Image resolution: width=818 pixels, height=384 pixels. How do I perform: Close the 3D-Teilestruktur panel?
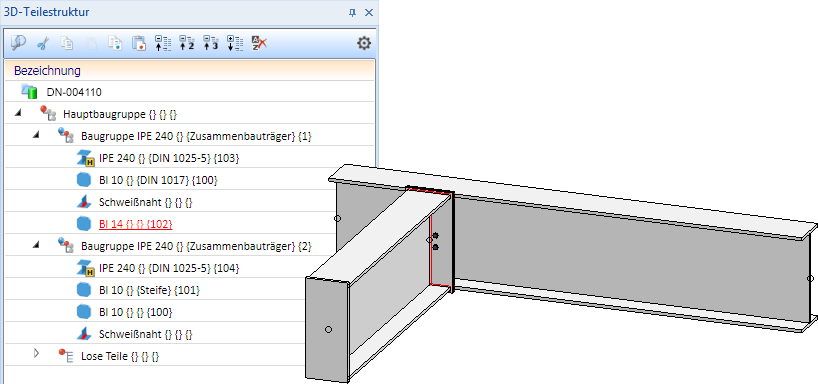[369, 13]
